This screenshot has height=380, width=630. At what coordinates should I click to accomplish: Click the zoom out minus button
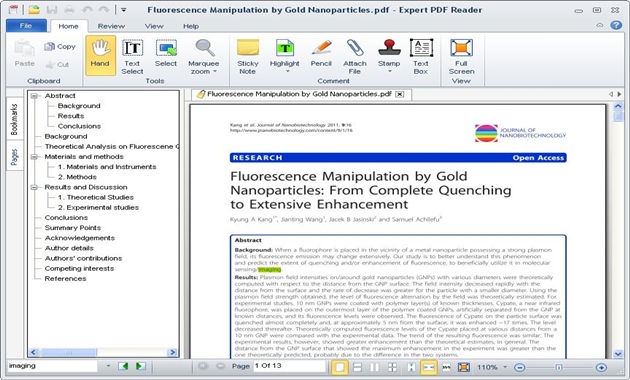[520, 368]
